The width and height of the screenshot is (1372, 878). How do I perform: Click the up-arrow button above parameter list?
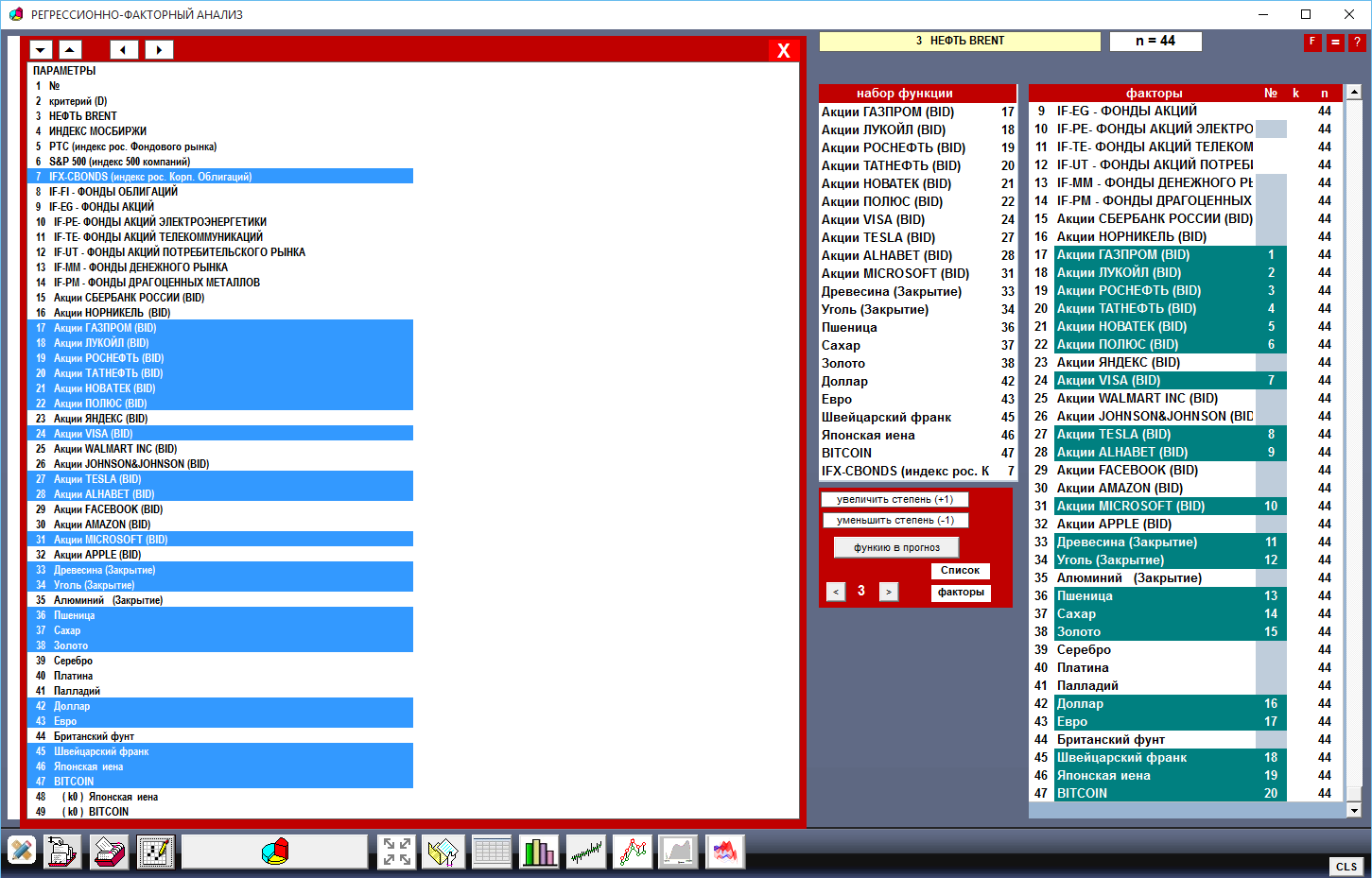coord(70,50)
